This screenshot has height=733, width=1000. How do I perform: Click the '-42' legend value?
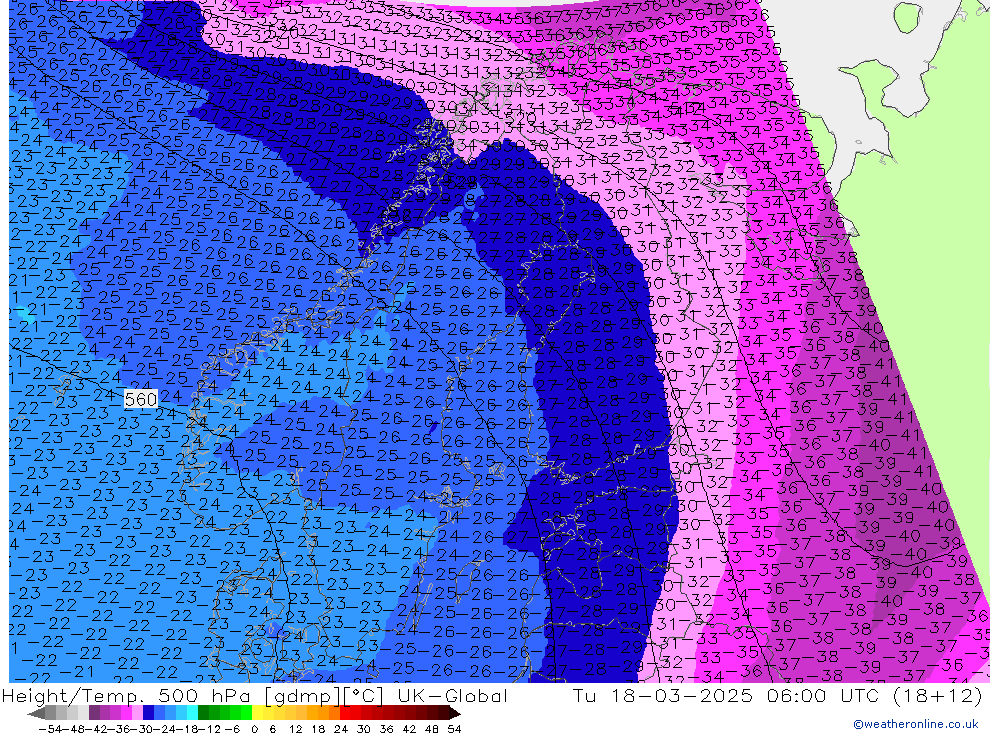coord(96,729)
